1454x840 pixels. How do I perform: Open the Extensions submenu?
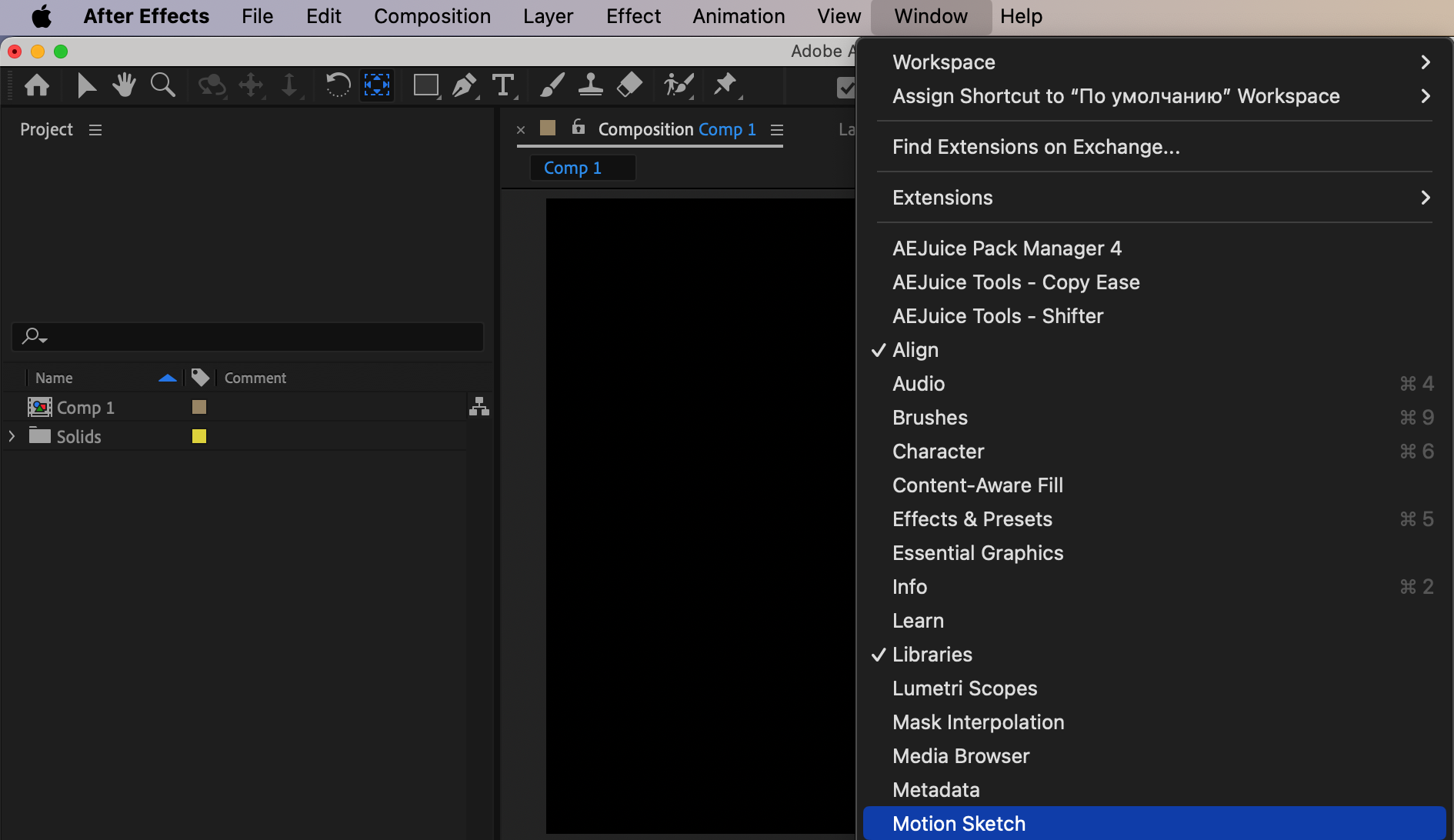(1154, 198)
